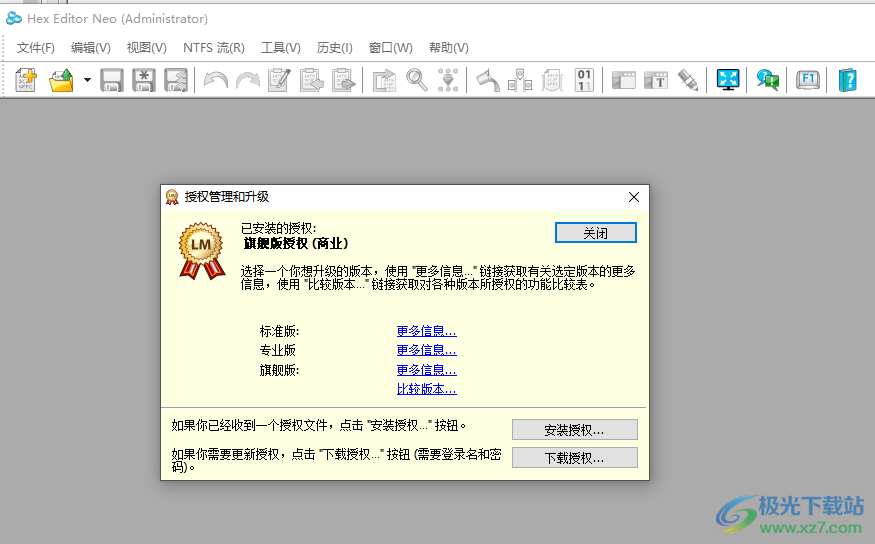Click the Go To offset arrow icon

click(x=384, y=80)
